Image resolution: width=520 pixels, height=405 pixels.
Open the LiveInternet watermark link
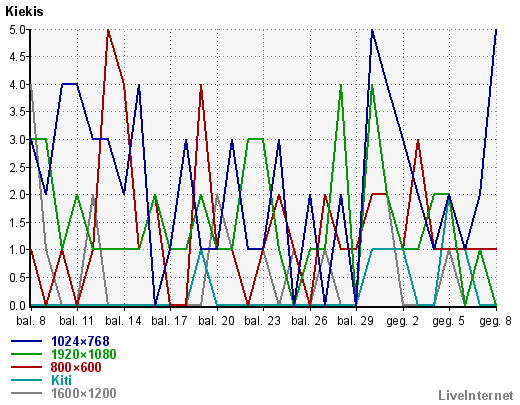[476, 396]
